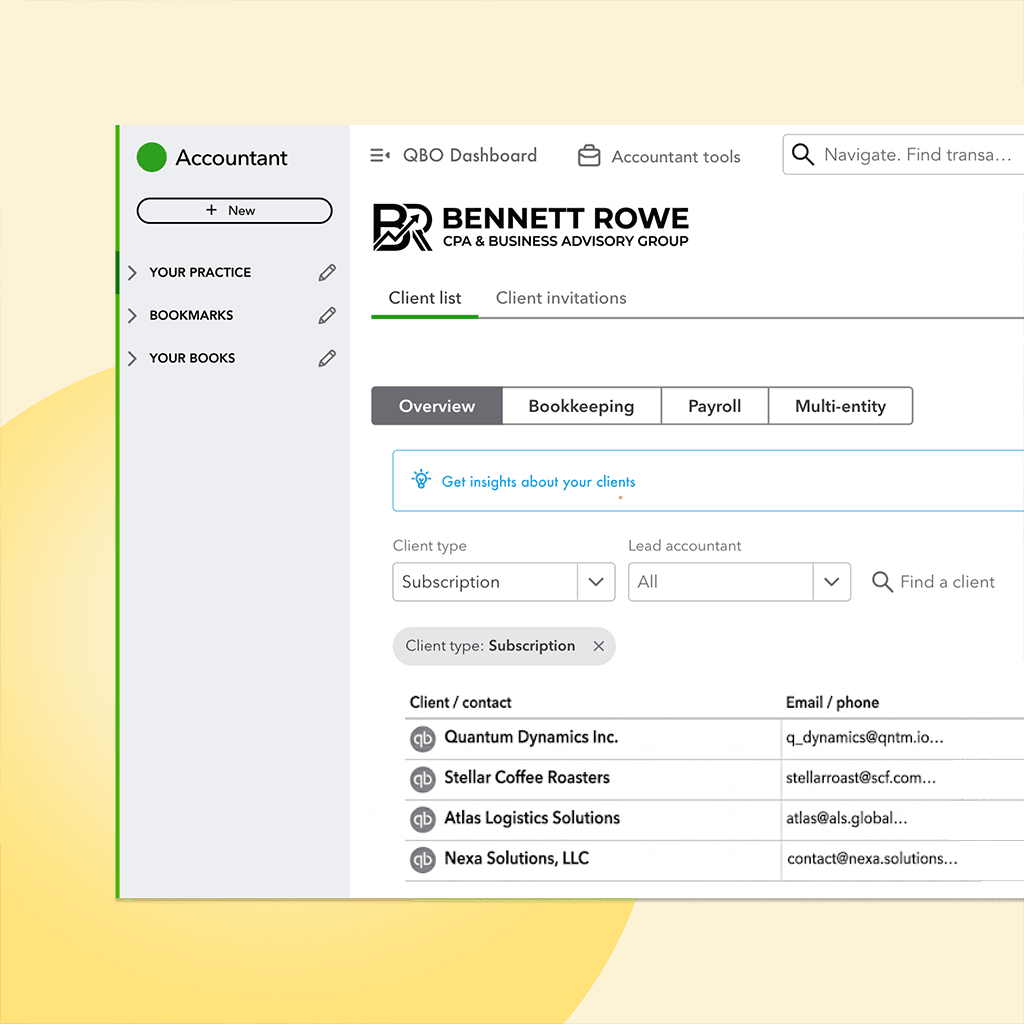This screenshot has width=1024, height=1024.
Task: Click atlas@als.global email cell
Action: [x=846, y=819]
